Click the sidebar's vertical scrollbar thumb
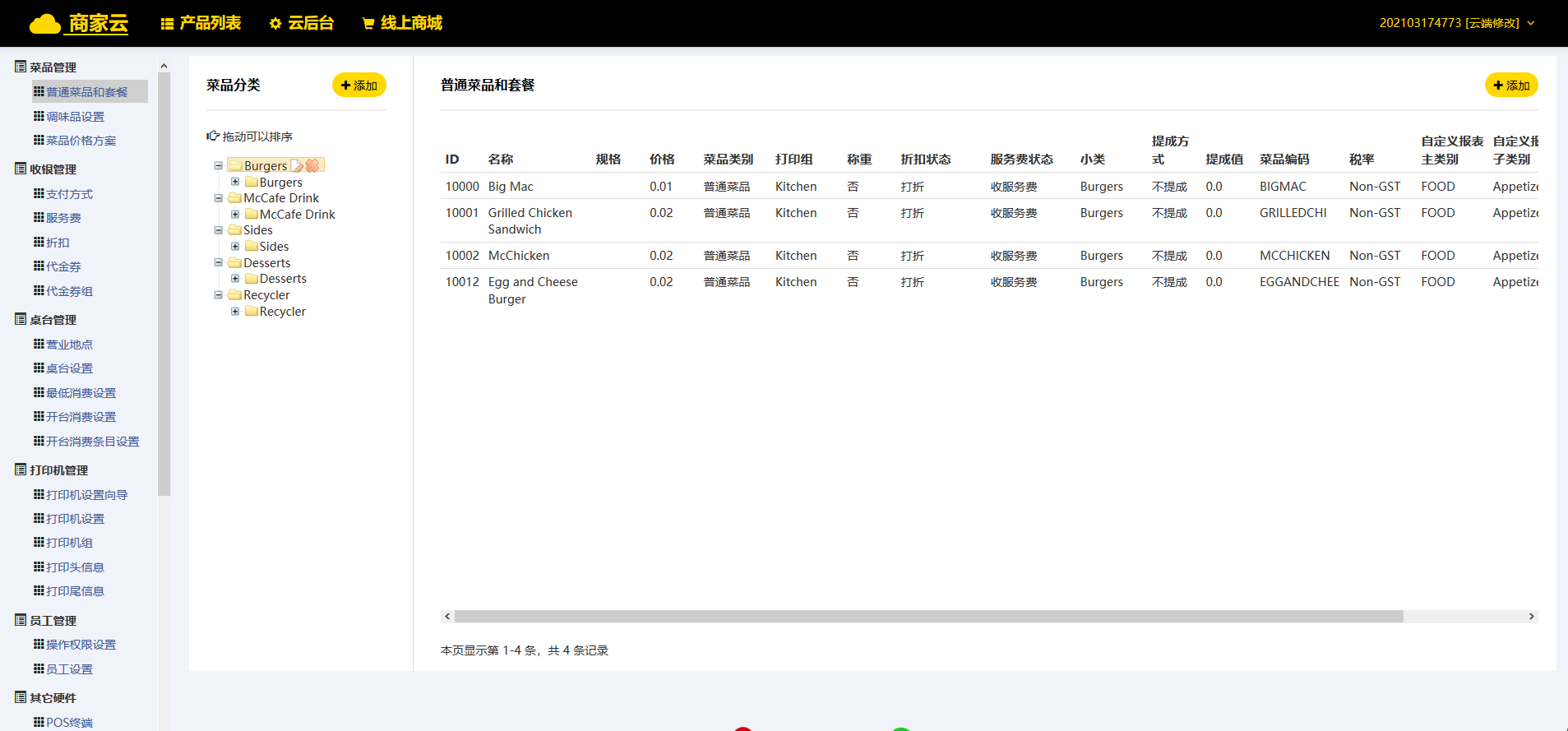This screenshot has height=731, width=1568. click(x=164, y=284)
